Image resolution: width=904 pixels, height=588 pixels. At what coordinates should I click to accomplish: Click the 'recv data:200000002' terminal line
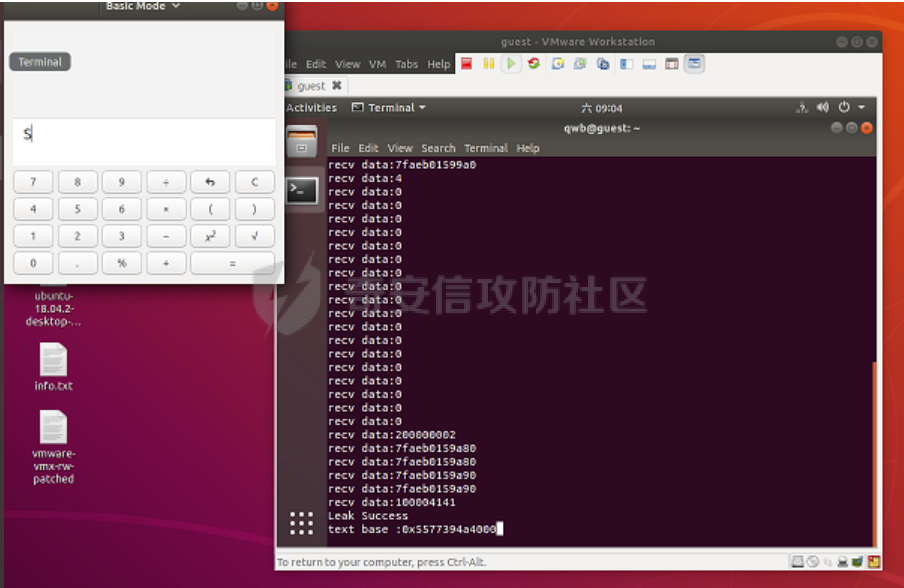(392, 435)
